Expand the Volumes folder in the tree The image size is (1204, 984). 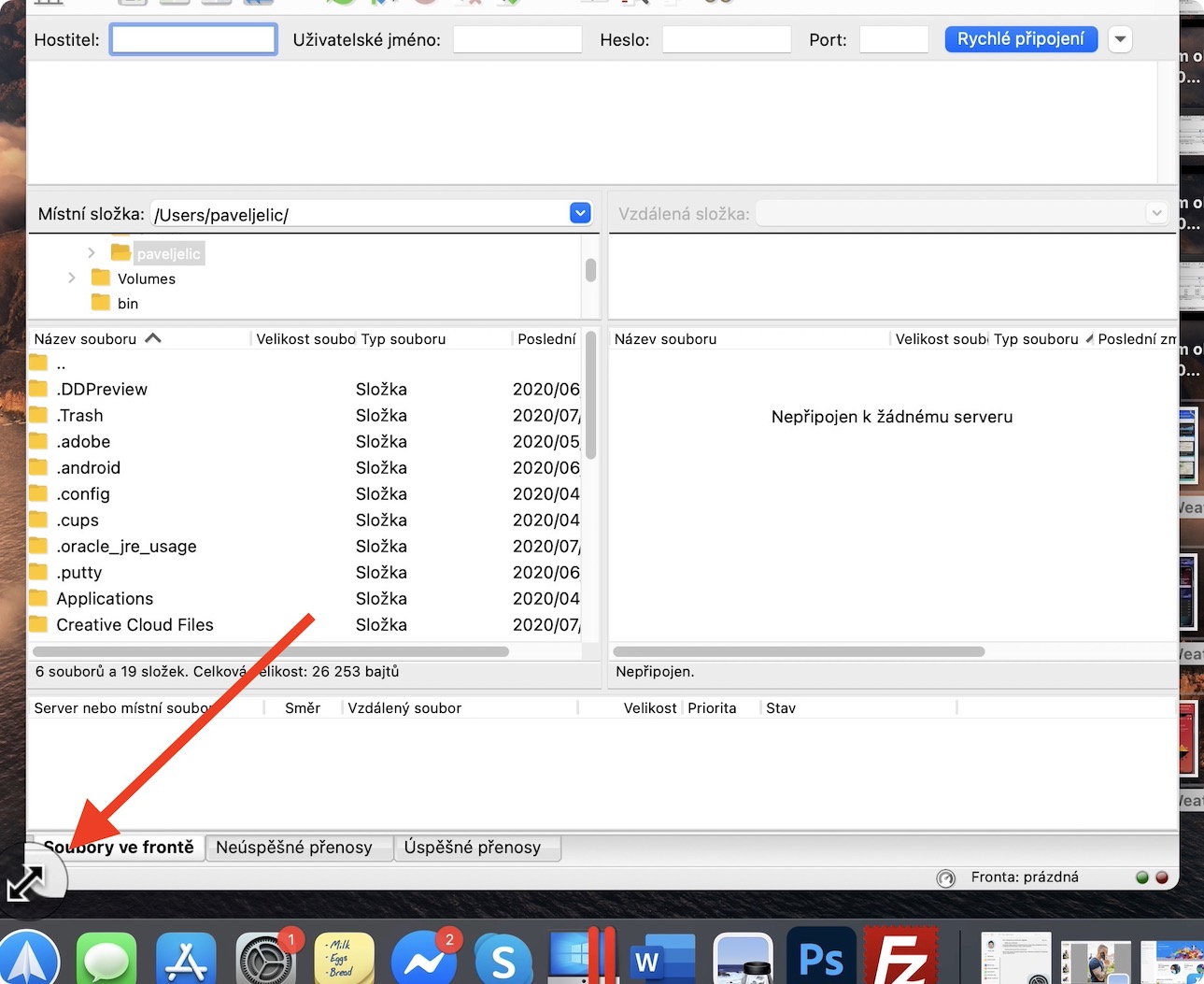(72, 278)
